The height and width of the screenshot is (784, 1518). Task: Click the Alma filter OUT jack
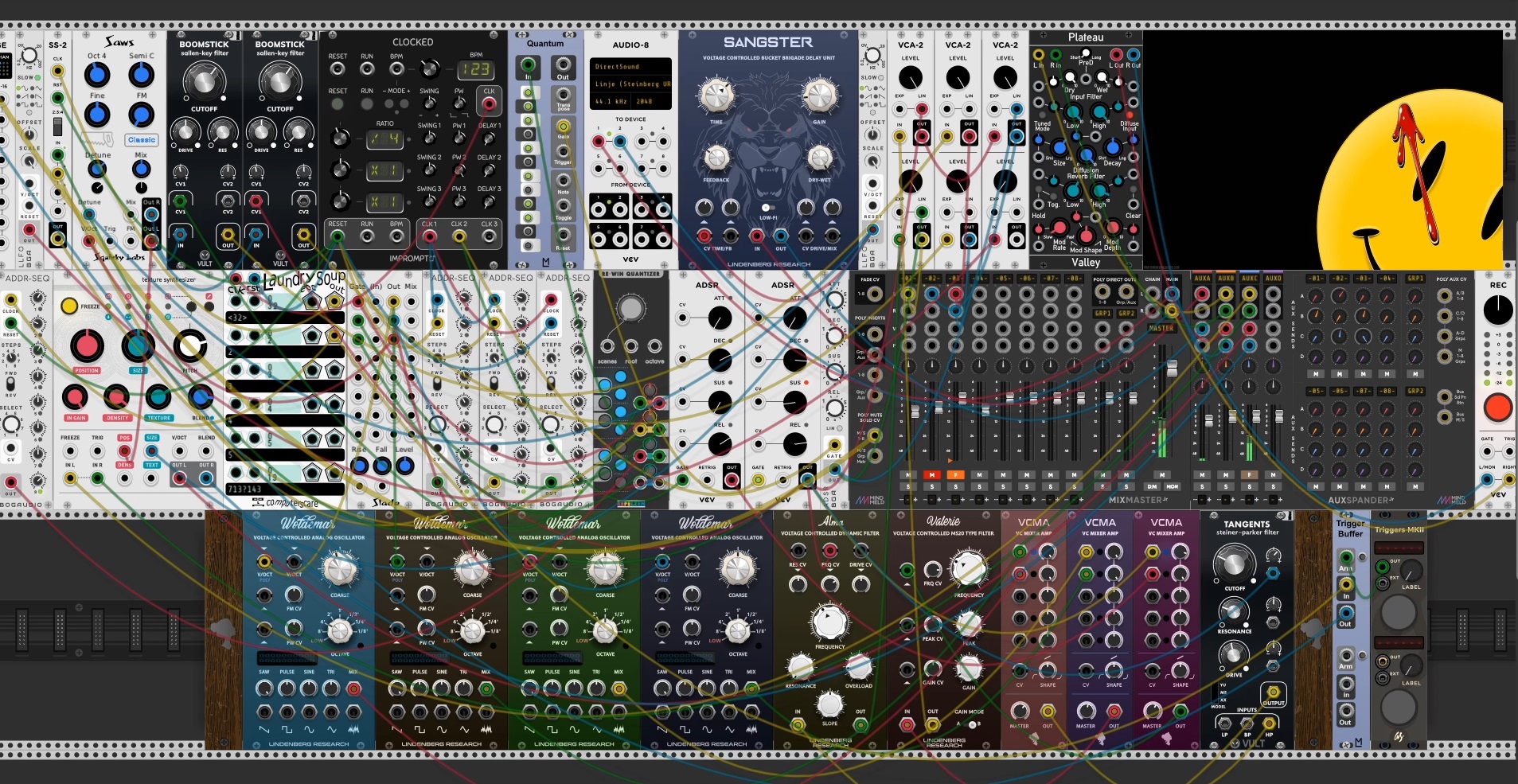click(x=860, y=724)
